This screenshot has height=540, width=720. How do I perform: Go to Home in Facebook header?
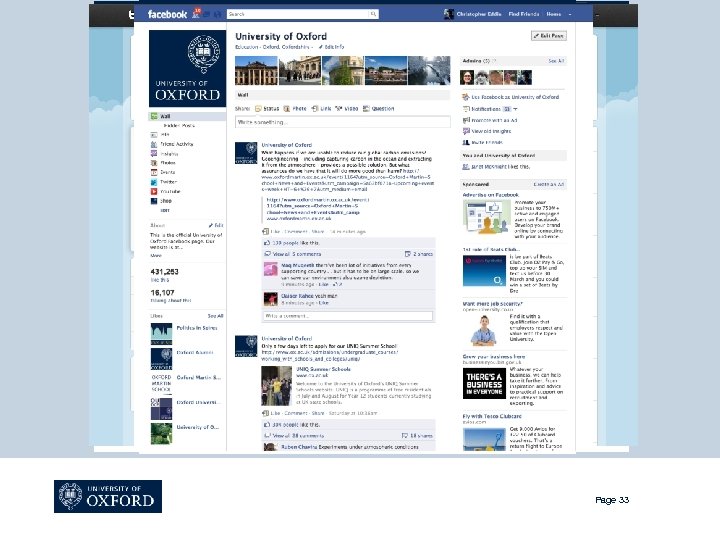pyautogui.click(x=554, y=14)
